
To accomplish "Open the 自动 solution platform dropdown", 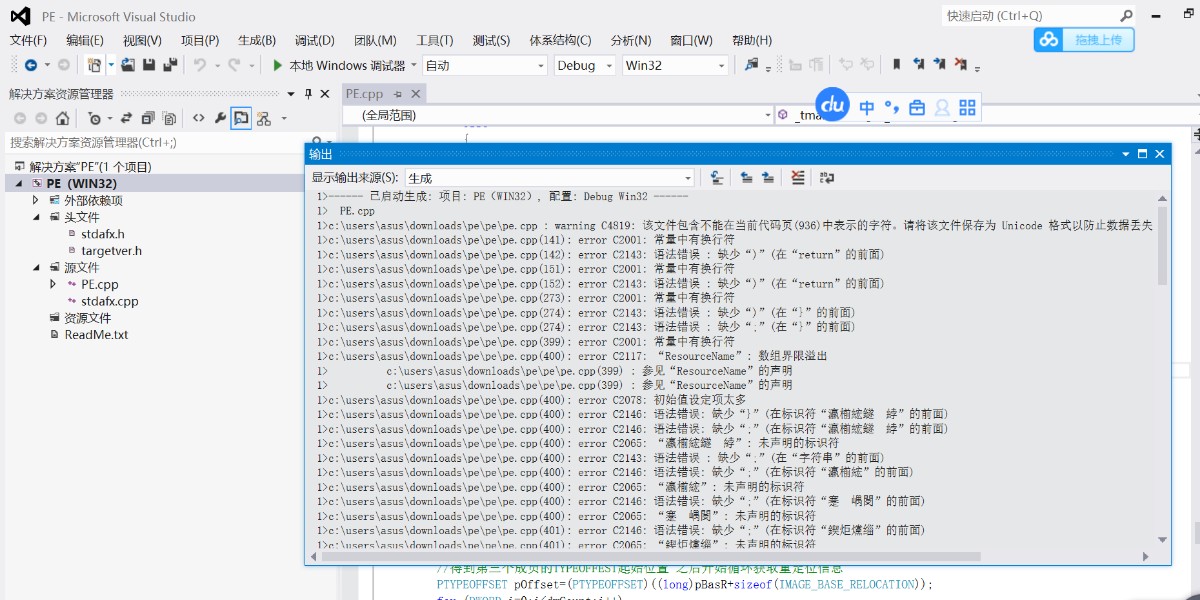I will [484, 65].
